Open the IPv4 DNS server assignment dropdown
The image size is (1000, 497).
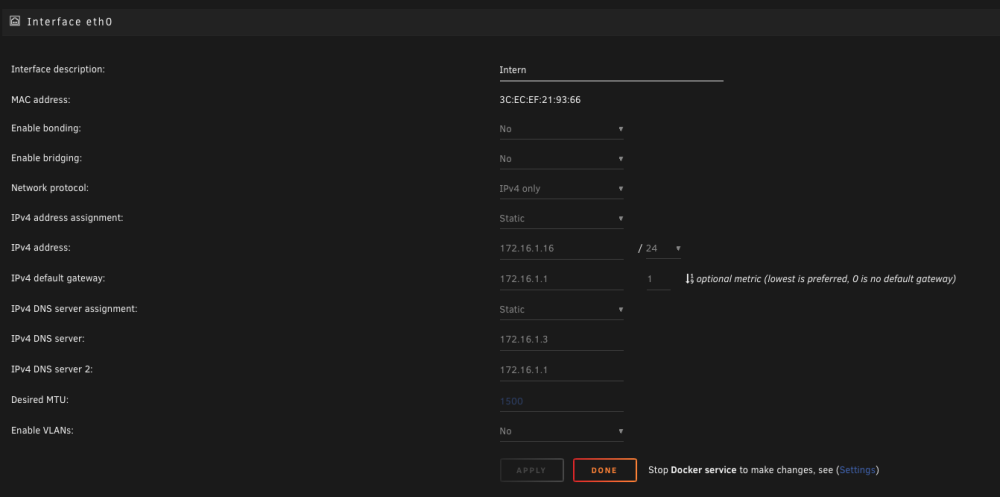click(561, 309)
